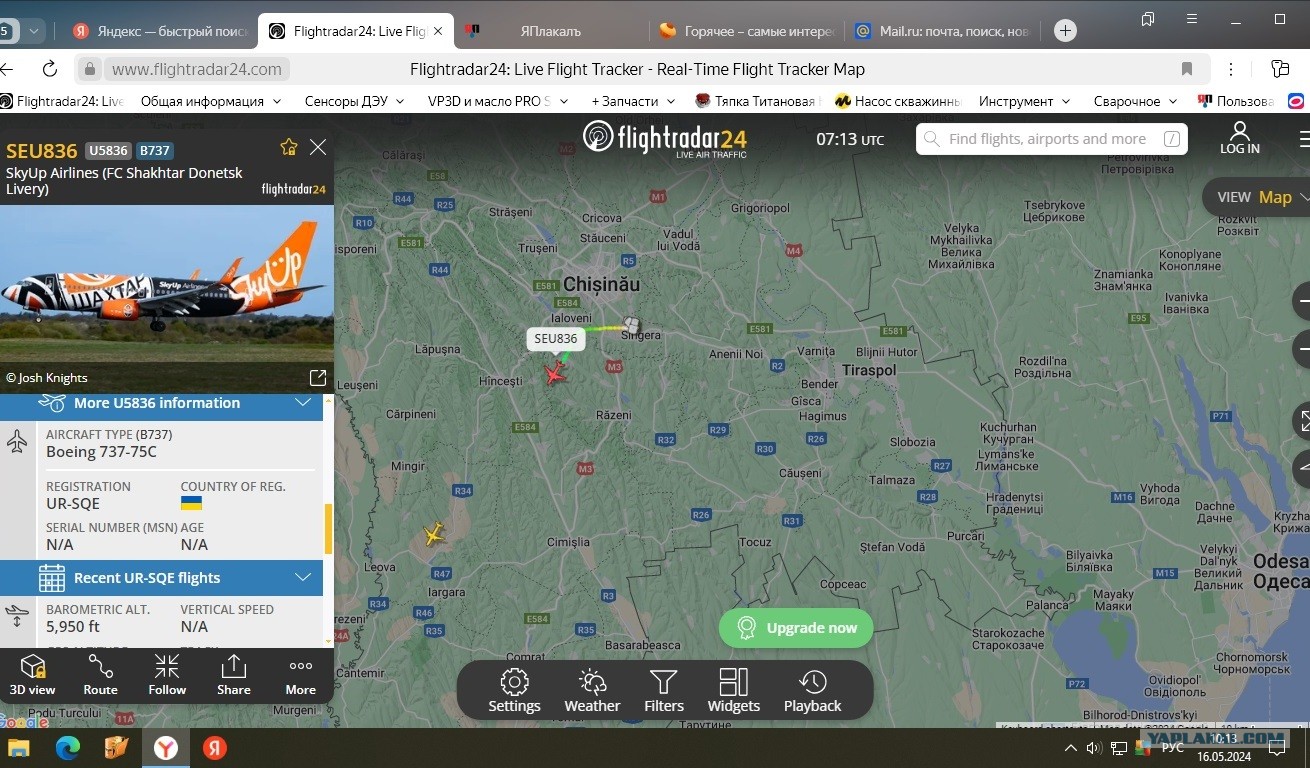Collapse the Recent UR-SQE flights section
This screenshot has width=1310, height=768.
point(161,578)
